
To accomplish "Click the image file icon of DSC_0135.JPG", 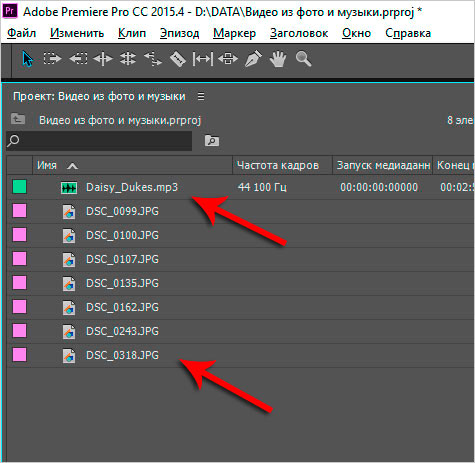I will click(x=69, y=284).
